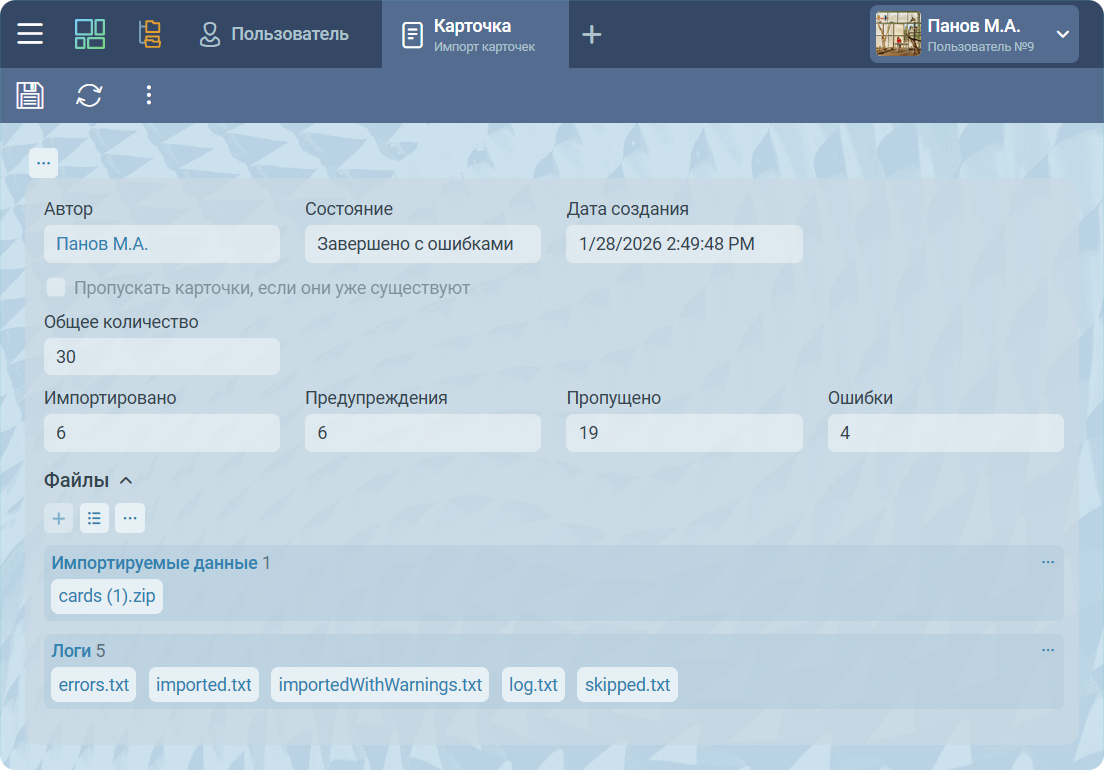
Task: Open the ellipsis menu for Логи group
Action: coord(1047,650)
